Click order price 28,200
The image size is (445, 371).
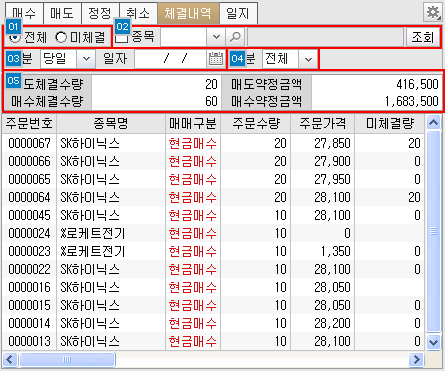(x=332, y=323)
